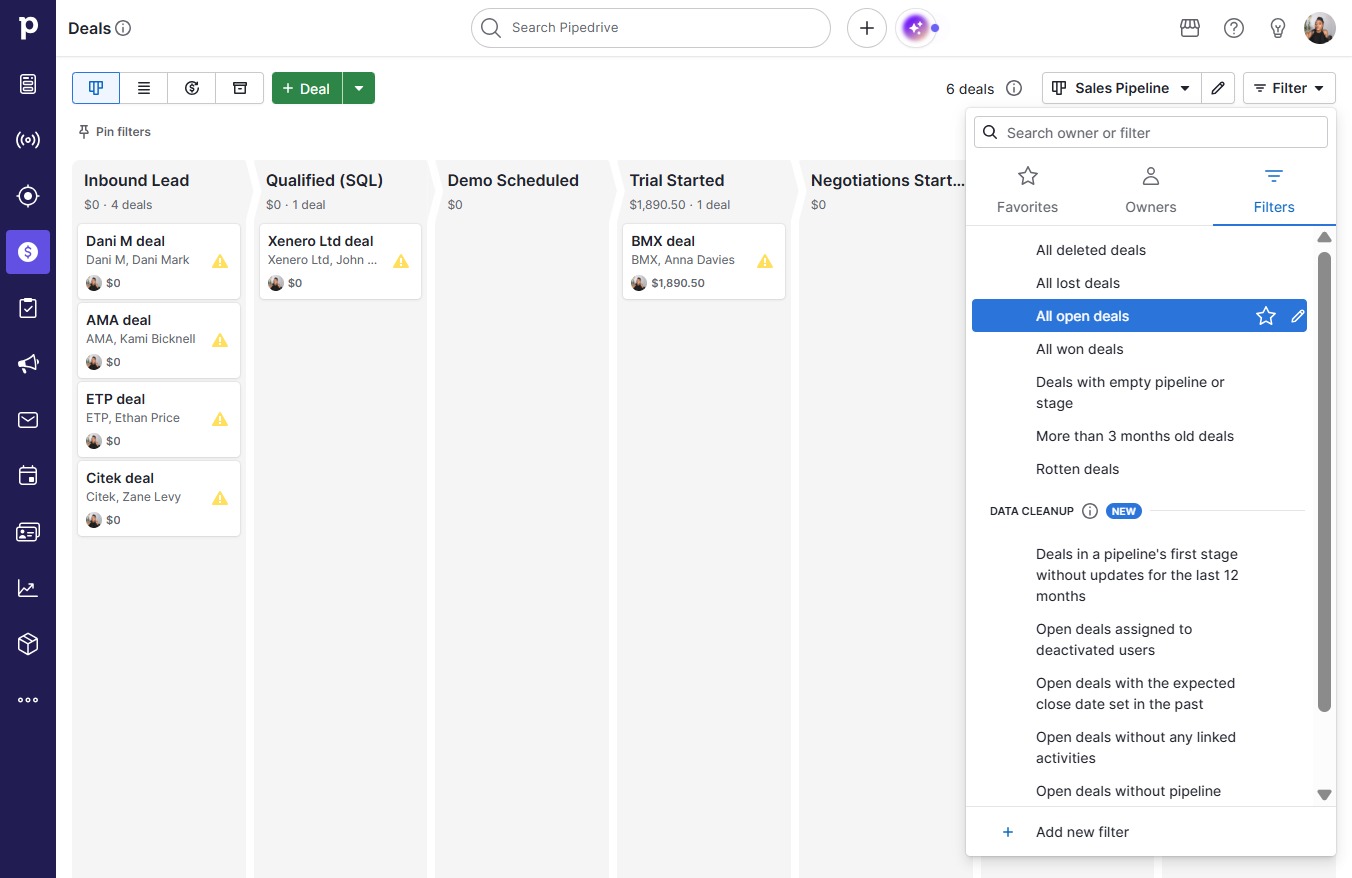Select the All won deals filter
This screenshot has height=878, width=1352.
[1139, 349]
